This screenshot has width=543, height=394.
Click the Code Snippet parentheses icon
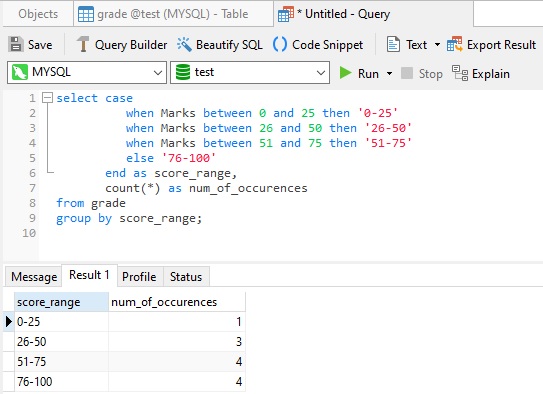pyautogui.click(x=280, y=44)
